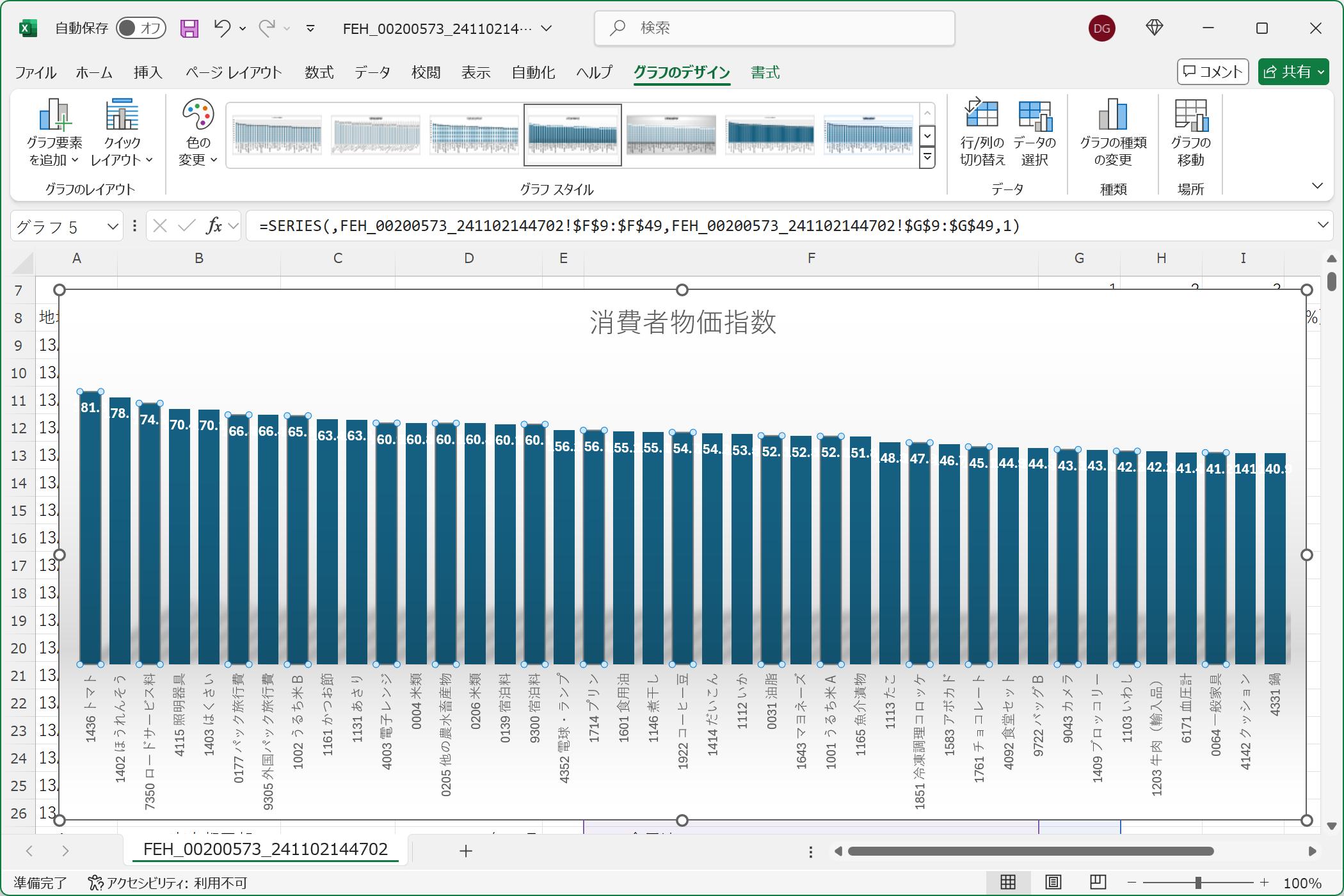
Task: Open the name box dropdown
Action: pyautogui.click(x=113, y=226)
